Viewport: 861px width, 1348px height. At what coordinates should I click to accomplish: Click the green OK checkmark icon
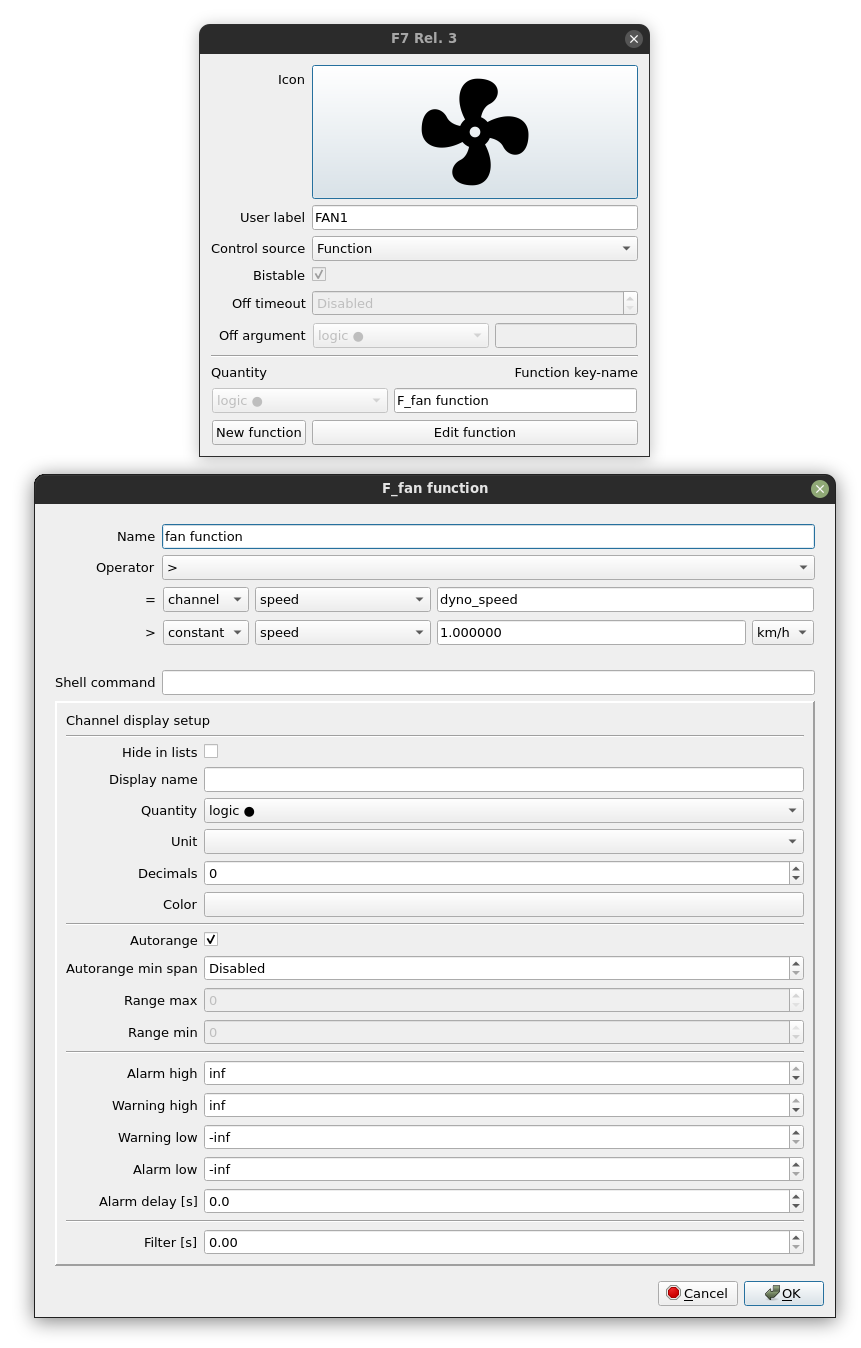tap(771, 1293)
